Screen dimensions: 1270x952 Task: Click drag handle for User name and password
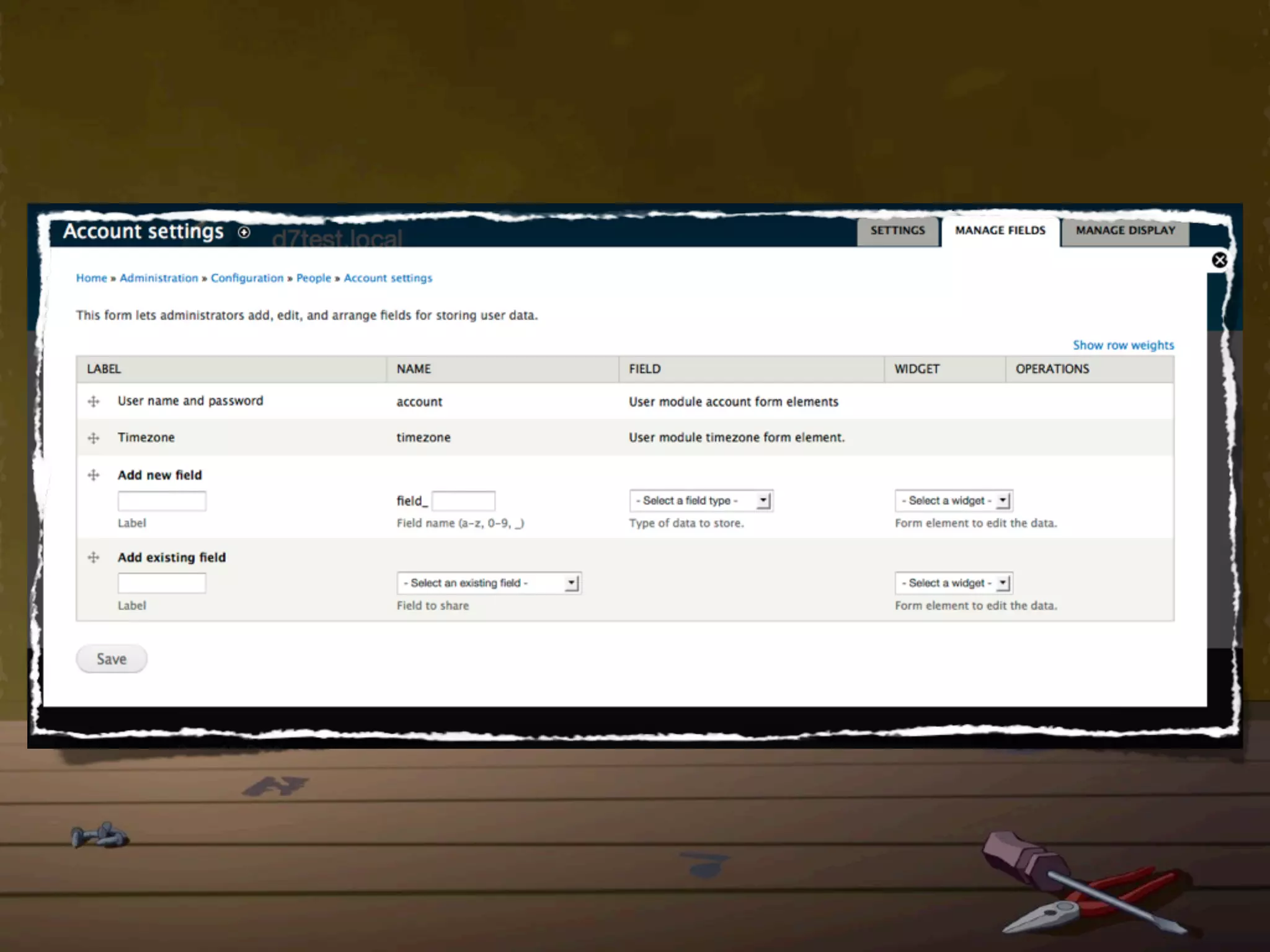pyautogui.click(x=94, y=402)
